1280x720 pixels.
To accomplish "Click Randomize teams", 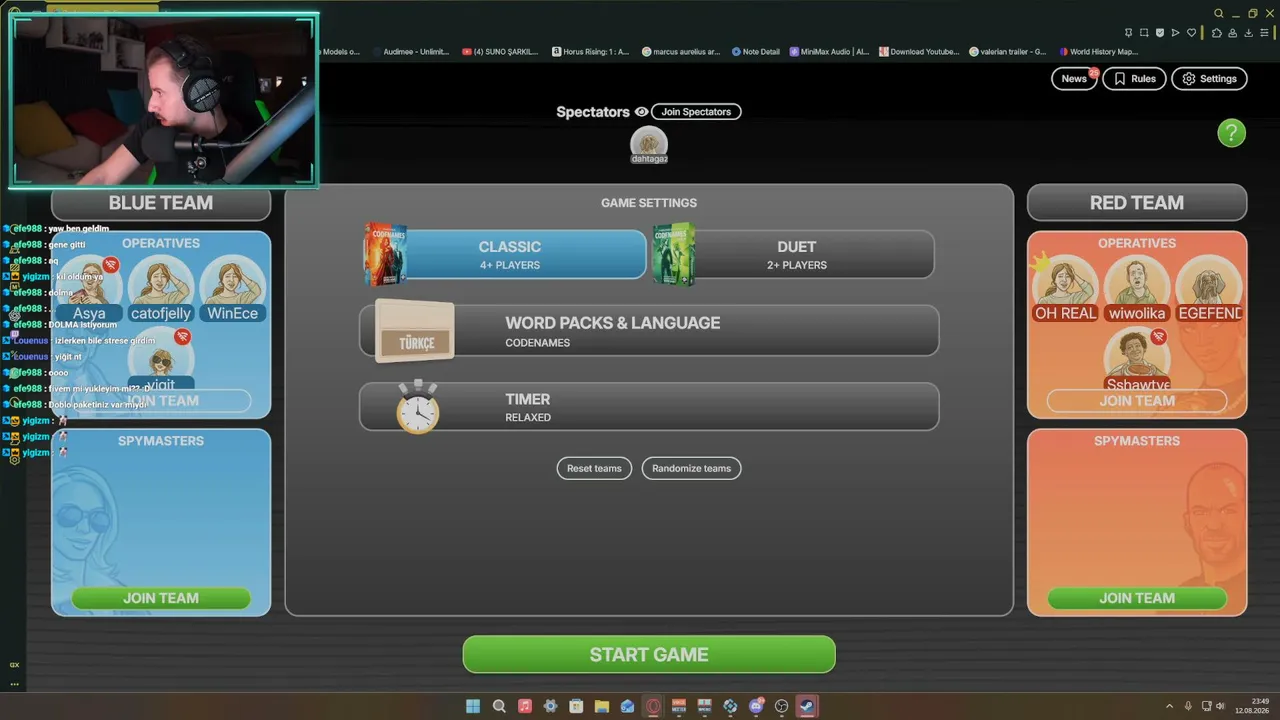I will coord(691,468).
